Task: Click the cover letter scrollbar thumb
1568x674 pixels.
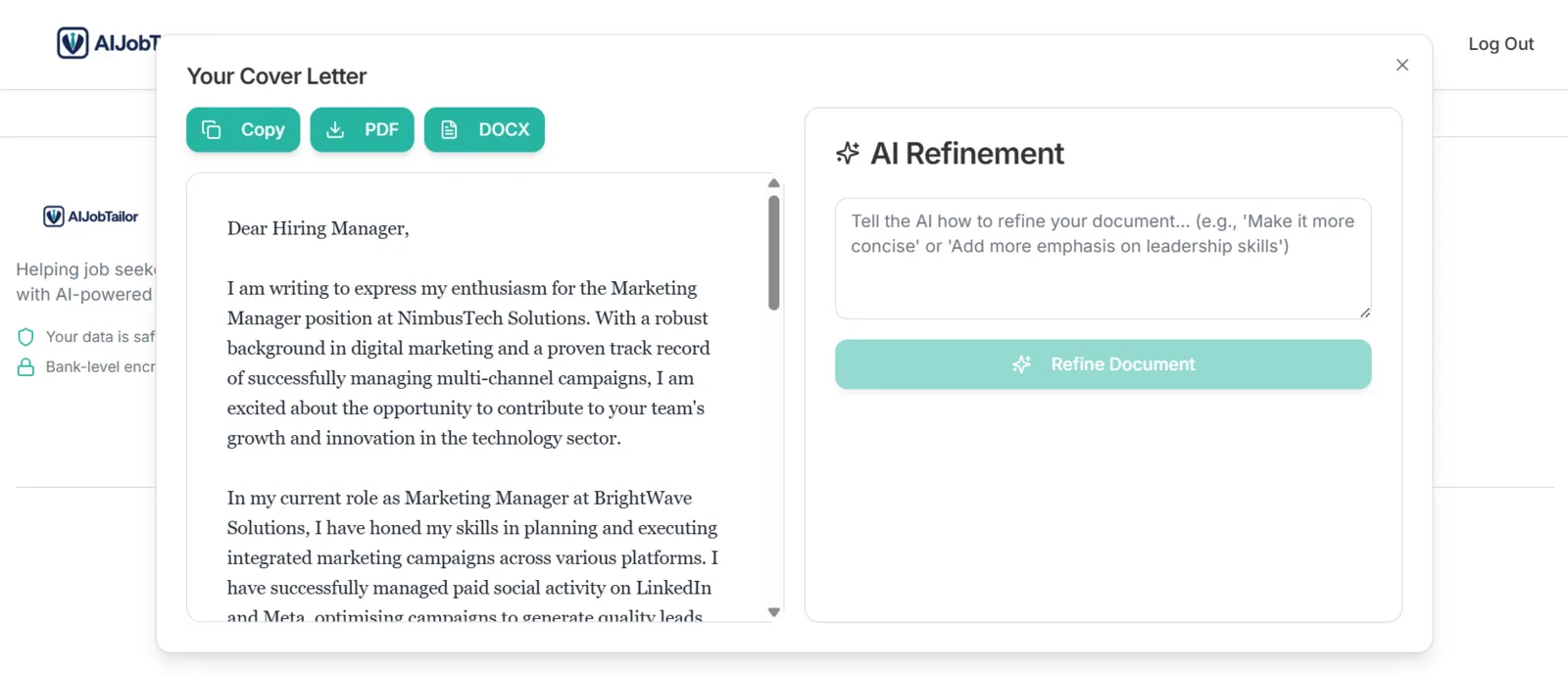Action: 773,253
